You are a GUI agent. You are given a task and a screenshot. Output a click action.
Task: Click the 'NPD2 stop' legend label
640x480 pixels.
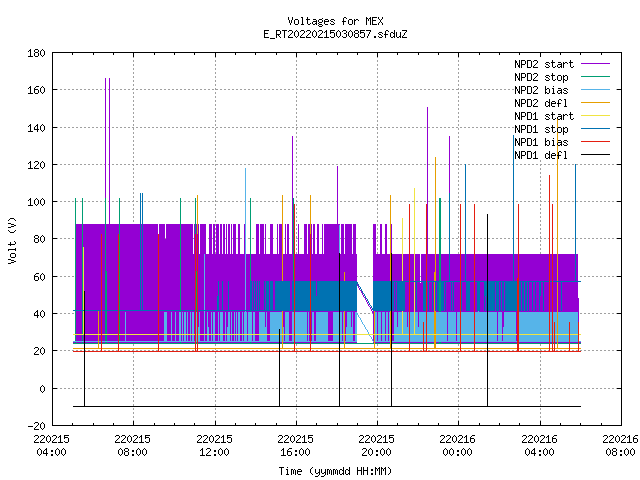[x=541, y=77]
